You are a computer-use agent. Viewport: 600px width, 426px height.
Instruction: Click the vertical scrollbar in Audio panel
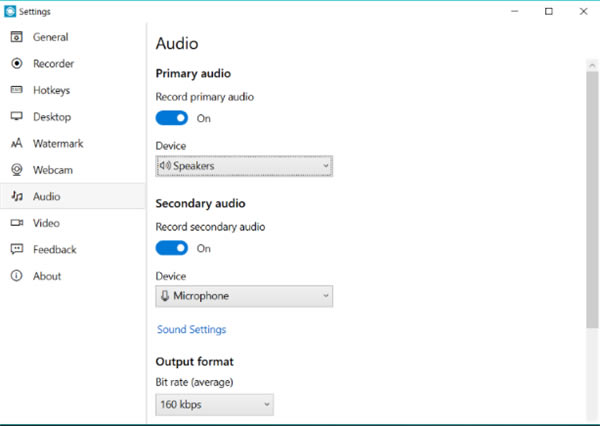pos(591,200)
